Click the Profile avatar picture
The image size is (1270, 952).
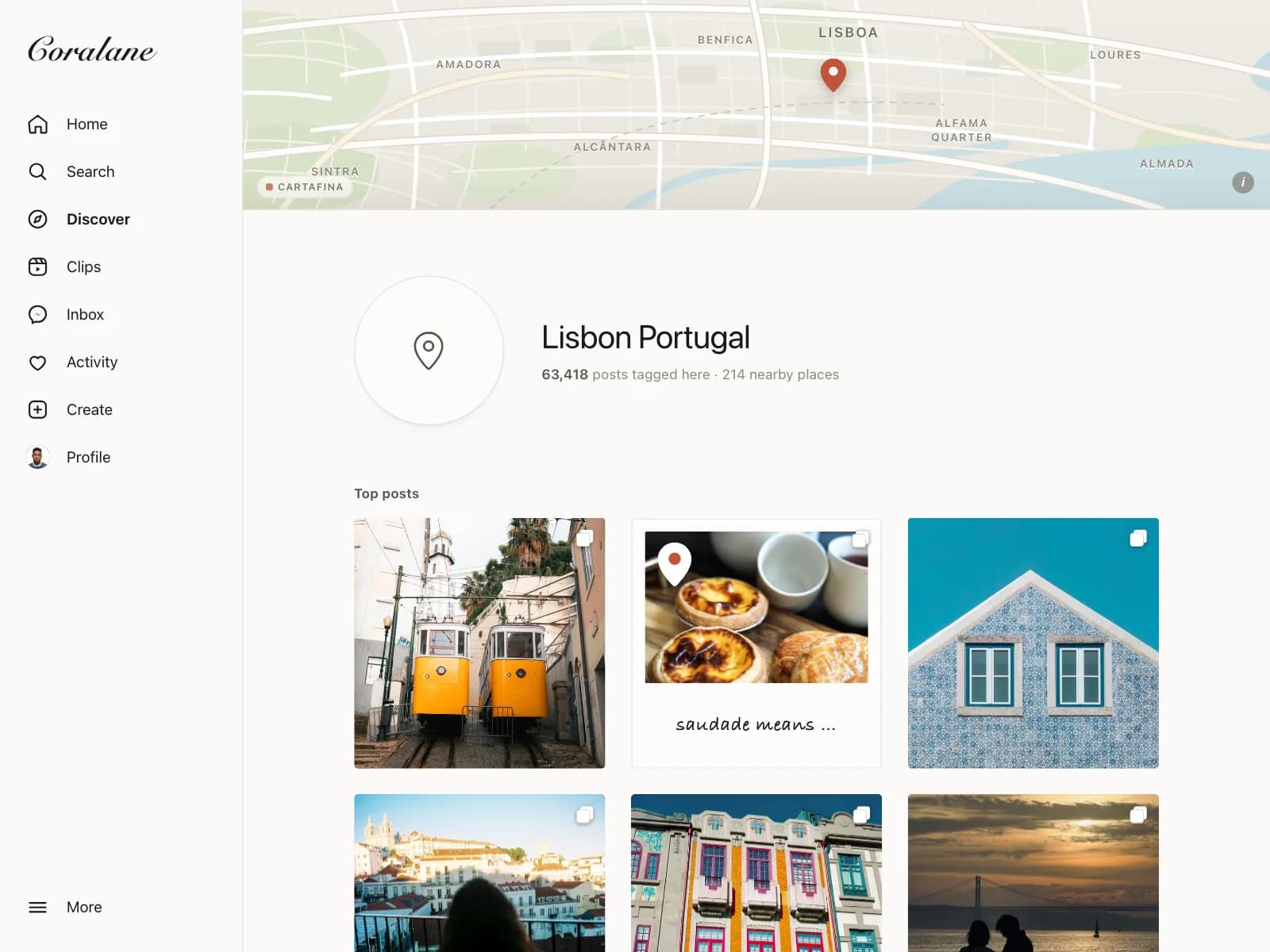38,458
